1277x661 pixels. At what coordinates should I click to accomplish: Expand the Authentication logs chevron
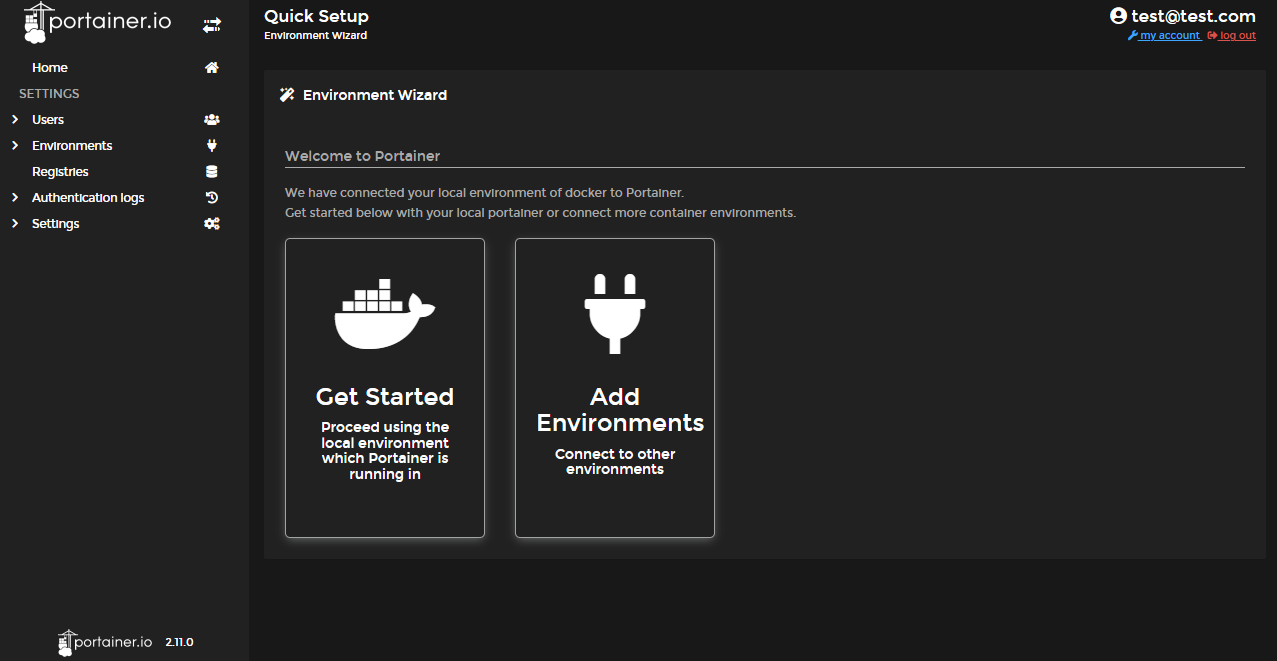(x=15, y=198)
